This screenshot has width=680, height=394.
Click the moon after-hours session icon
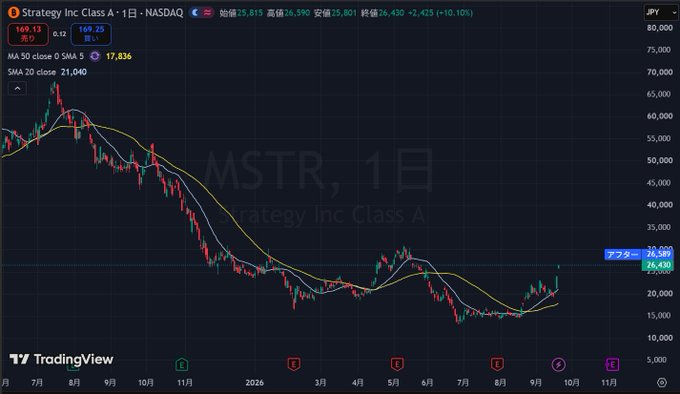click(x=195, y=13)
